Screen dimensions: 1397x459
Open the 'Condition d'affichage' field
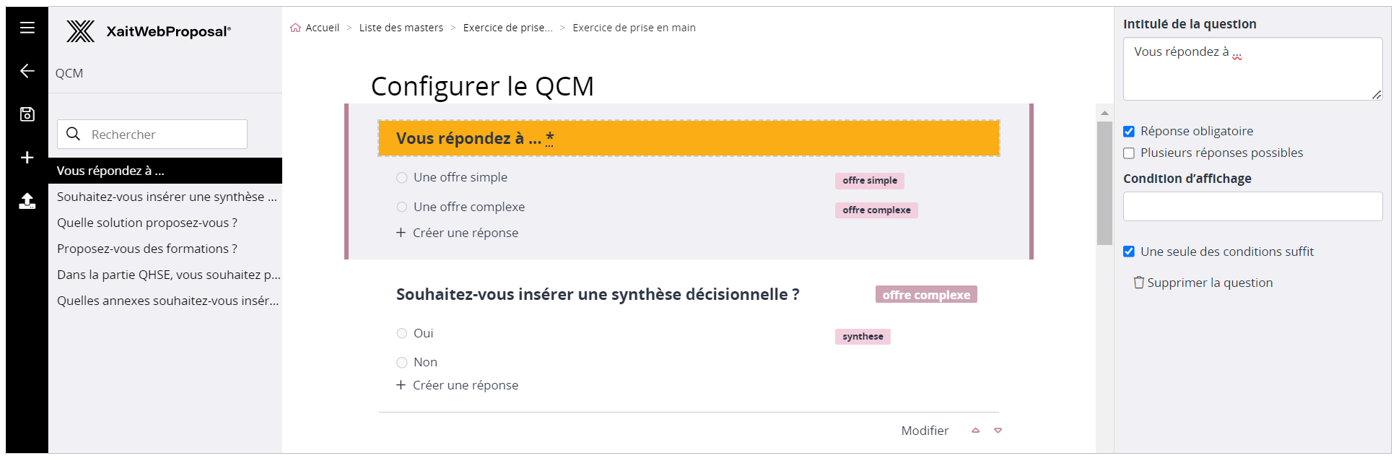click(x=1252, y=207)
